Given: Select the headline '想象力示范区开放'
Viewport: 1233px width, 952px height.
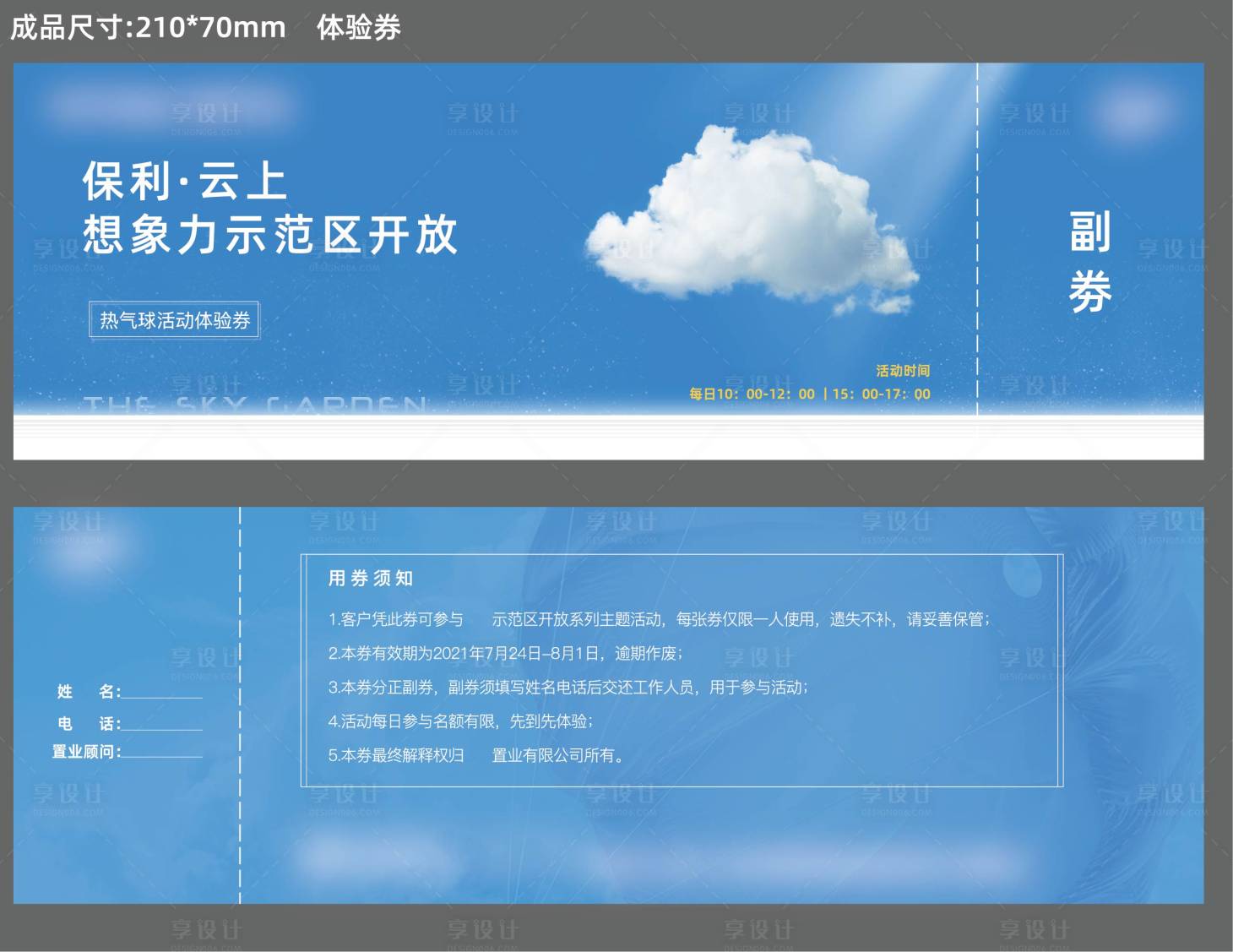Looking at the screenshot, I should pyautogui.click(x=270, y=235).
